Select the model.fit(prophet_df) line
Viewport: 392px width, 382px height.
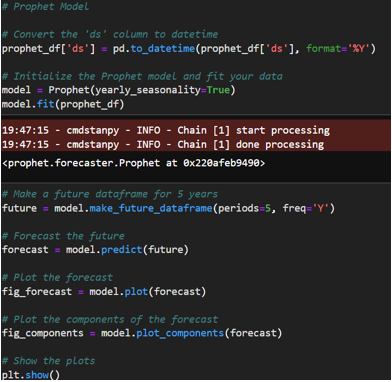(63, 104)
